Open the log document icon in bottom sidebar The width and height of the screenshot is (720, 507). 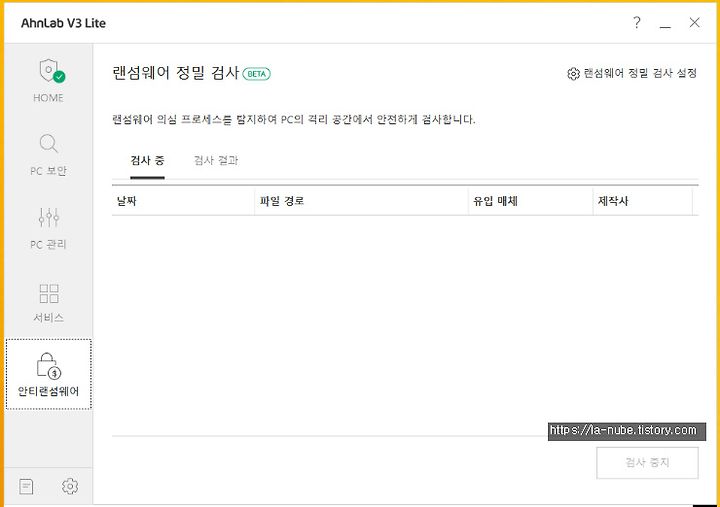(x=27, y=486)
